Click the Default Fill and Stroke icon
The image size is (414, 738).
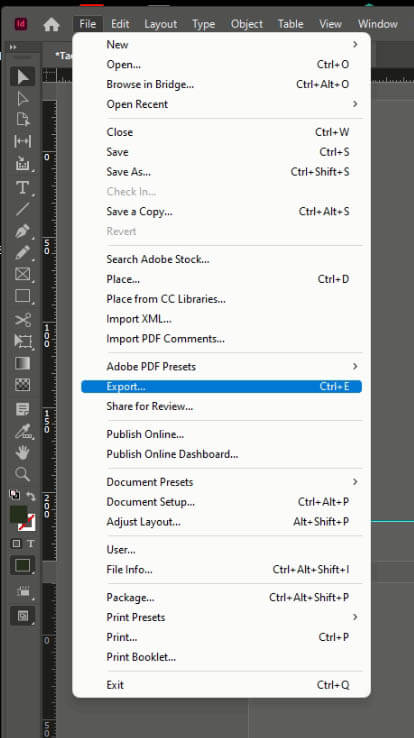click(15, 495)
